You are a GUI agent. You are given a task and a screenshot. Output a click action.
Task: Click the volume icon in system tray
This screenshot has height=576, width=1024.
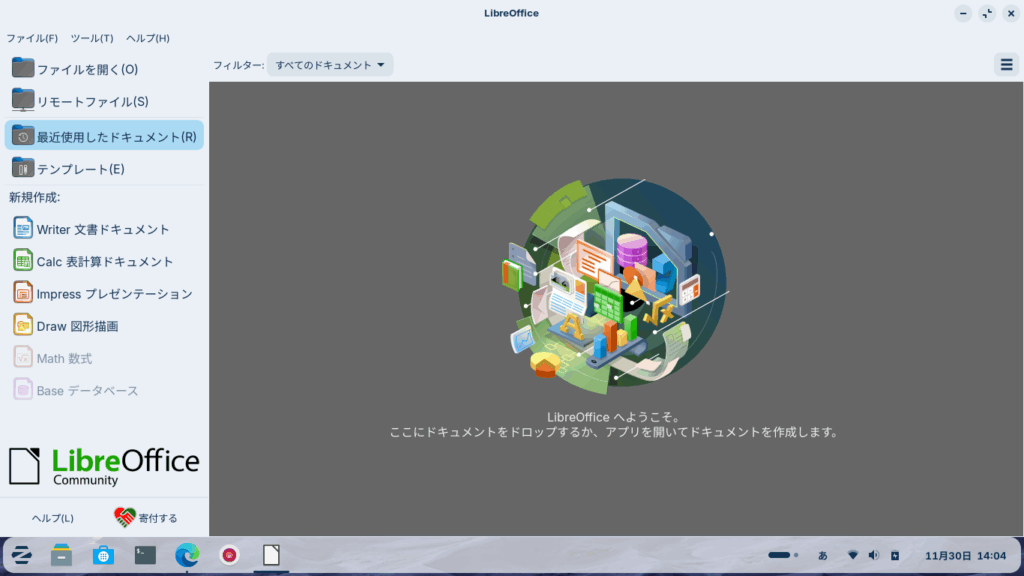click(x=874, y=555)
